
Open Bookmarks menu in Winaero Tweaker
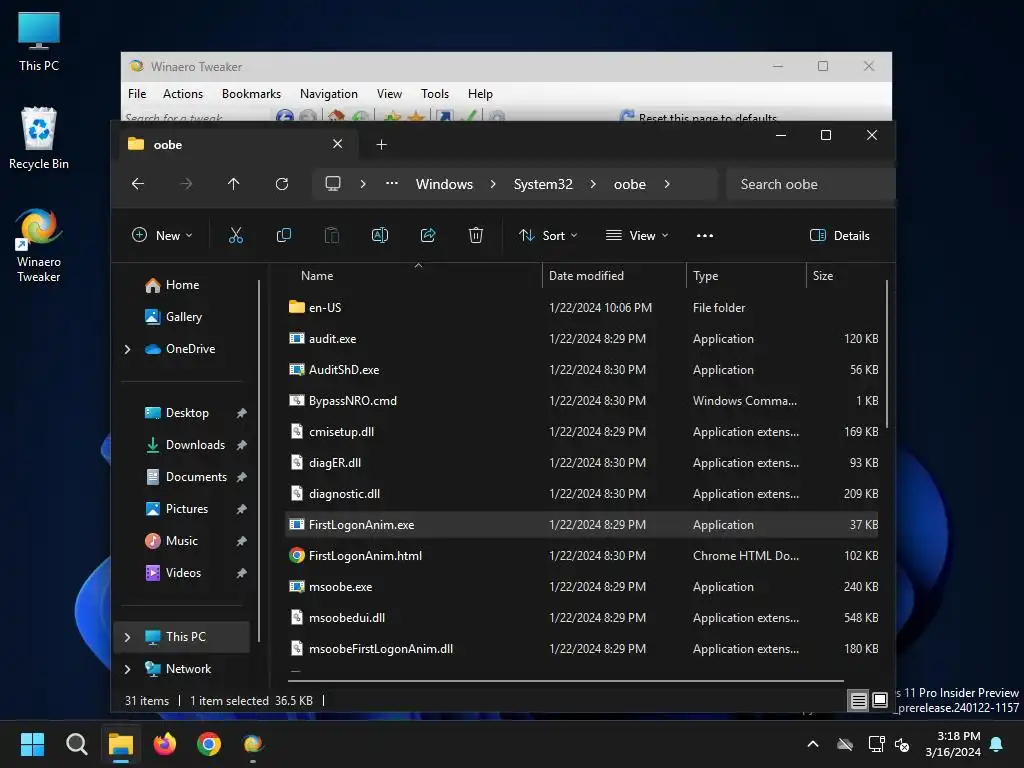click(251, 94)
